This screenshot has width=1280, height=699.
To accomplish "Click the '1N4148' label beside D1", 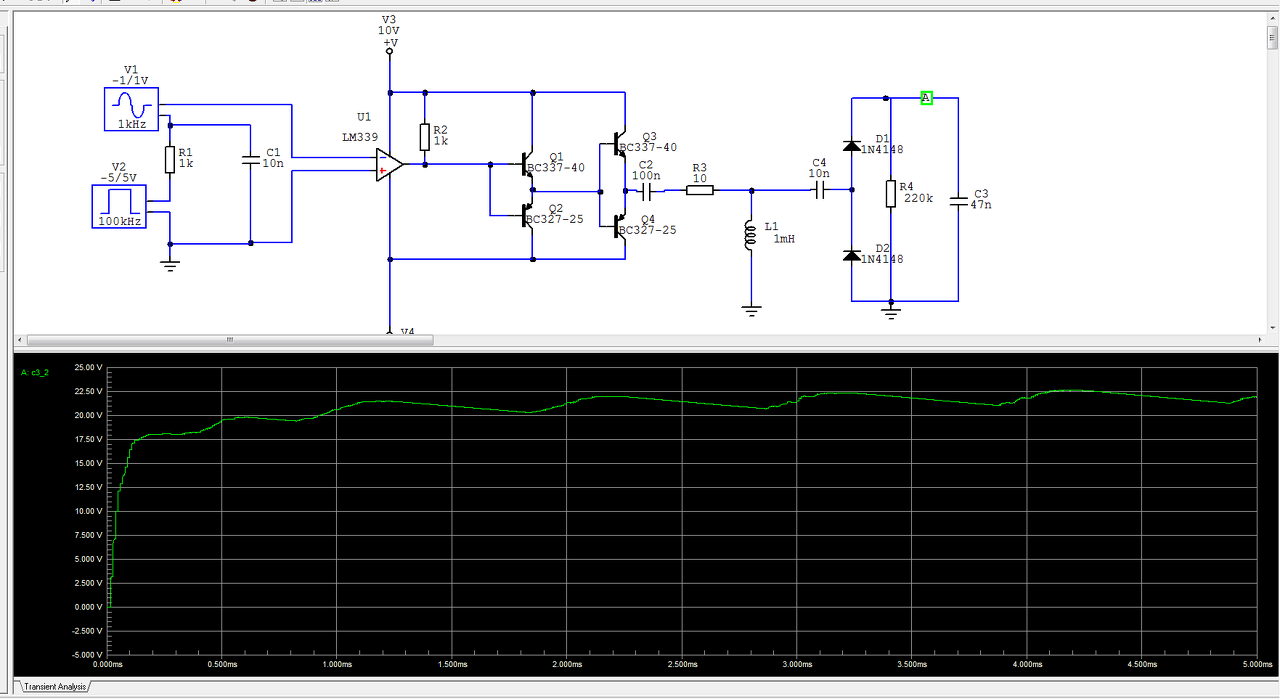I will pyautogui.click(x=882, y=149).
